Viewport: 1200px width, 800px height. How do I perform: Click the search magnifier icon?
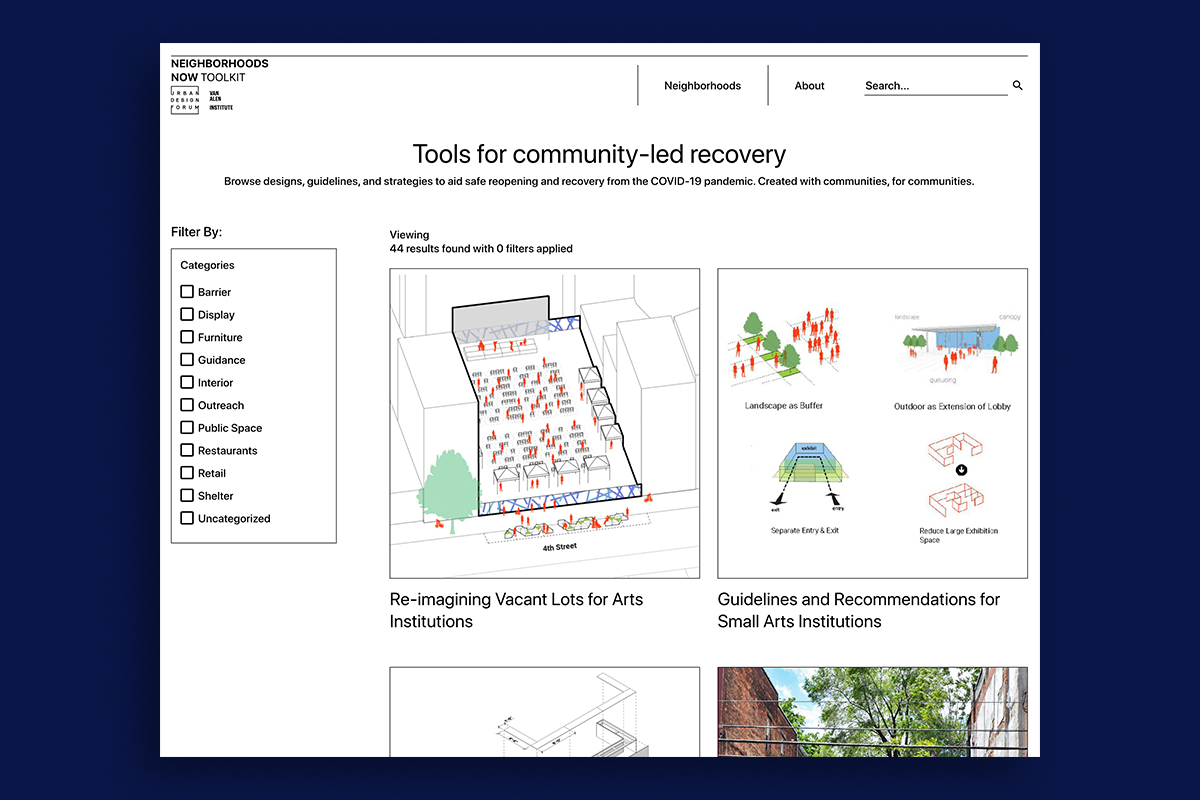pyautogui.click(x=1017, y=85)
